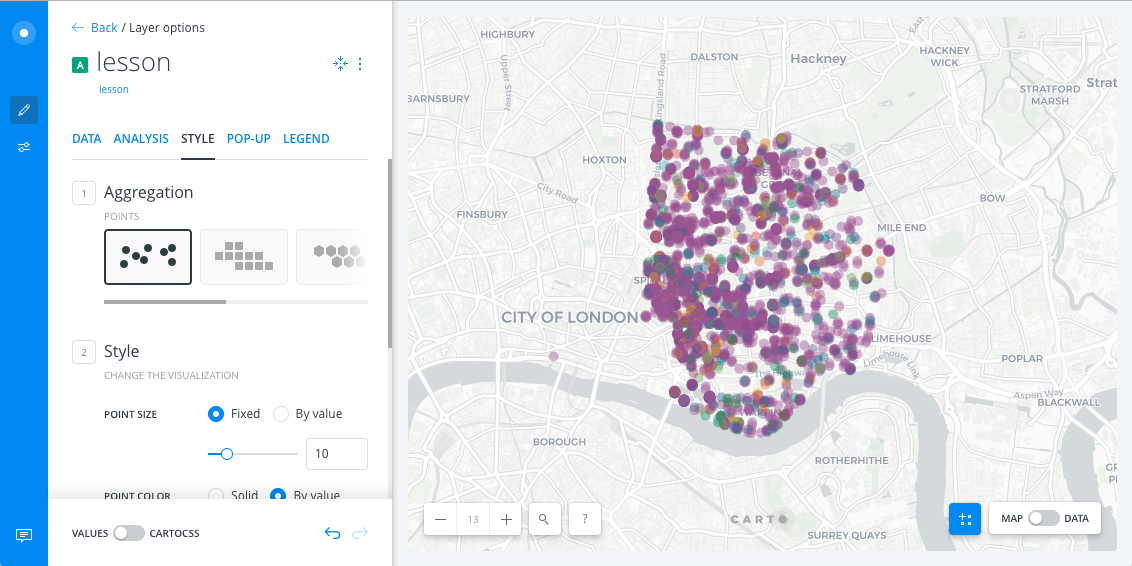Click the aggregation horizontal scrollbar

[165, 302]
